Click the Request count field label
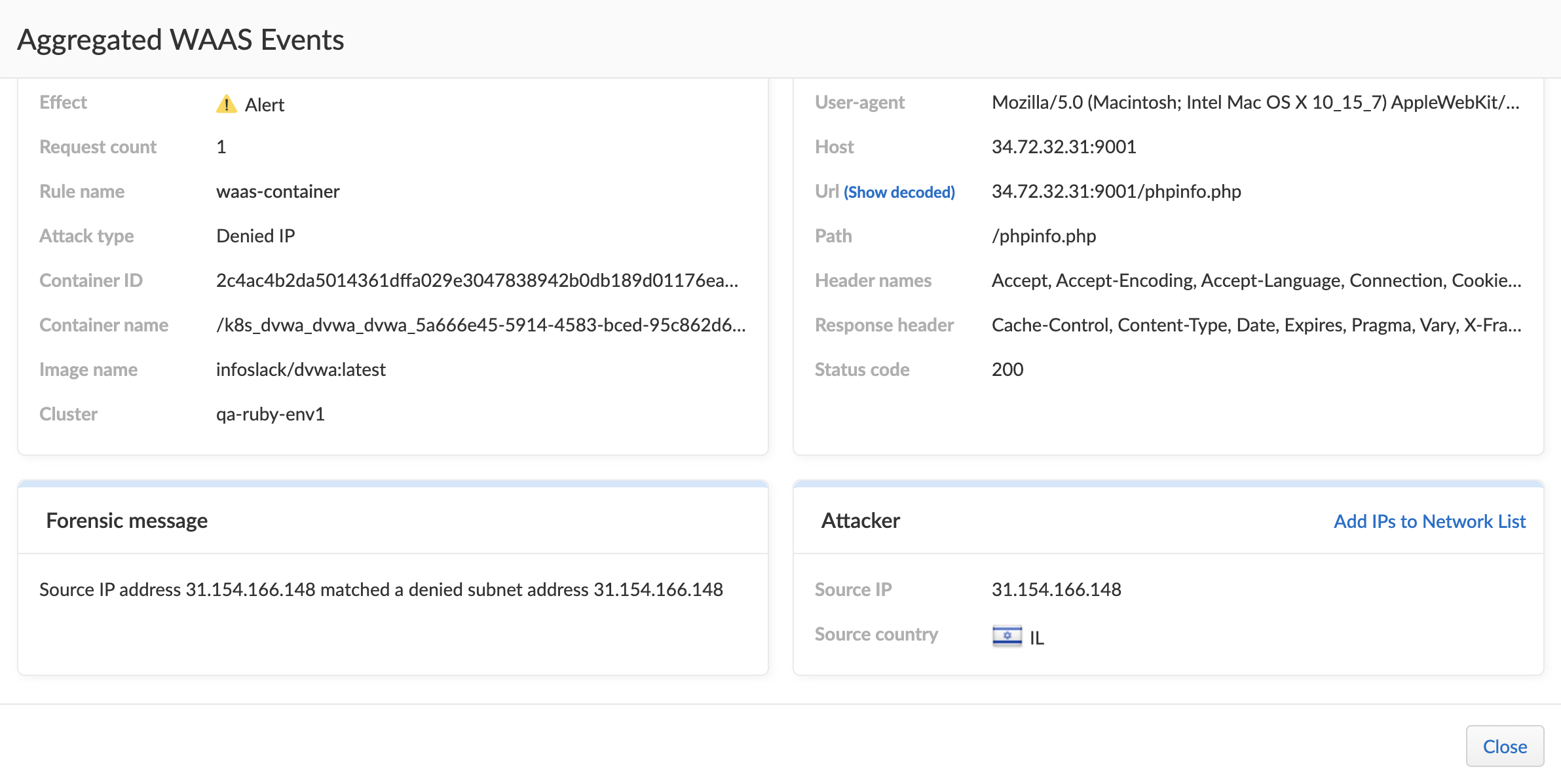Screen dimensions: 1561x784 pos(98,147)
